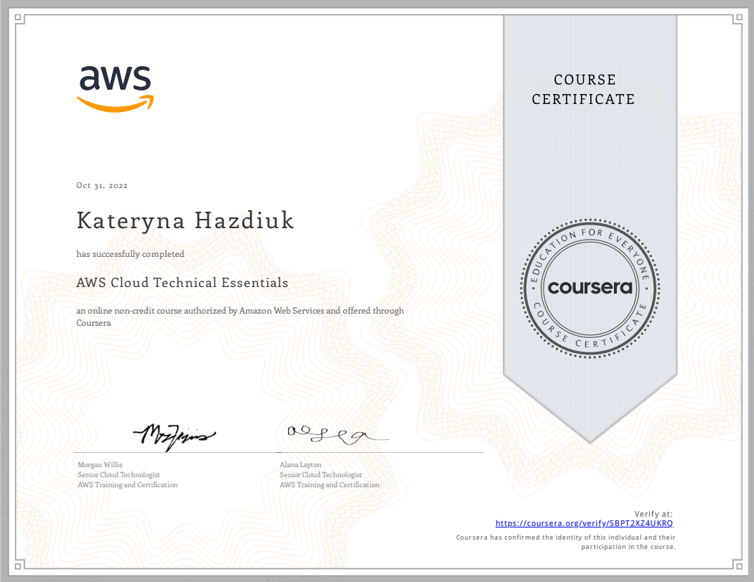This screenshot has width=754, height=582.
Task: Click the name Morgan Willis
Action: pyautogui.click(x=100, y=465)
